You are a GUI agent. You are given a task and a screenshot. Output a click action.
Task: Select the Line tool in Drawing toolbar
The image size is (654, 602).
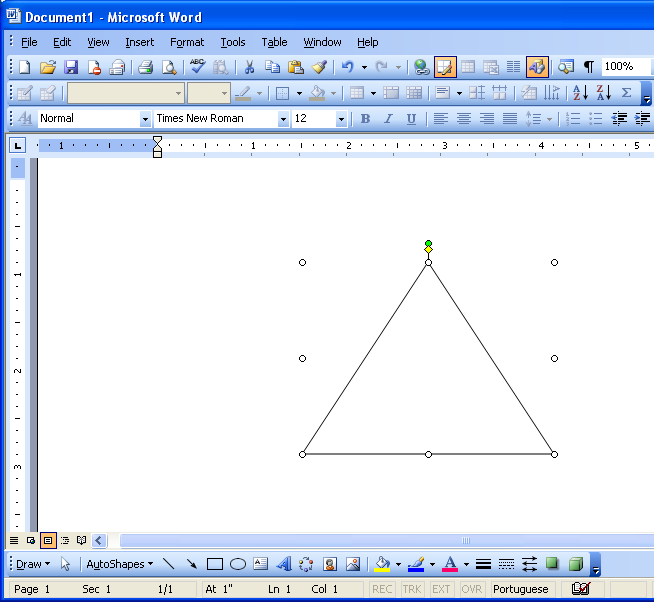(169, 564)
